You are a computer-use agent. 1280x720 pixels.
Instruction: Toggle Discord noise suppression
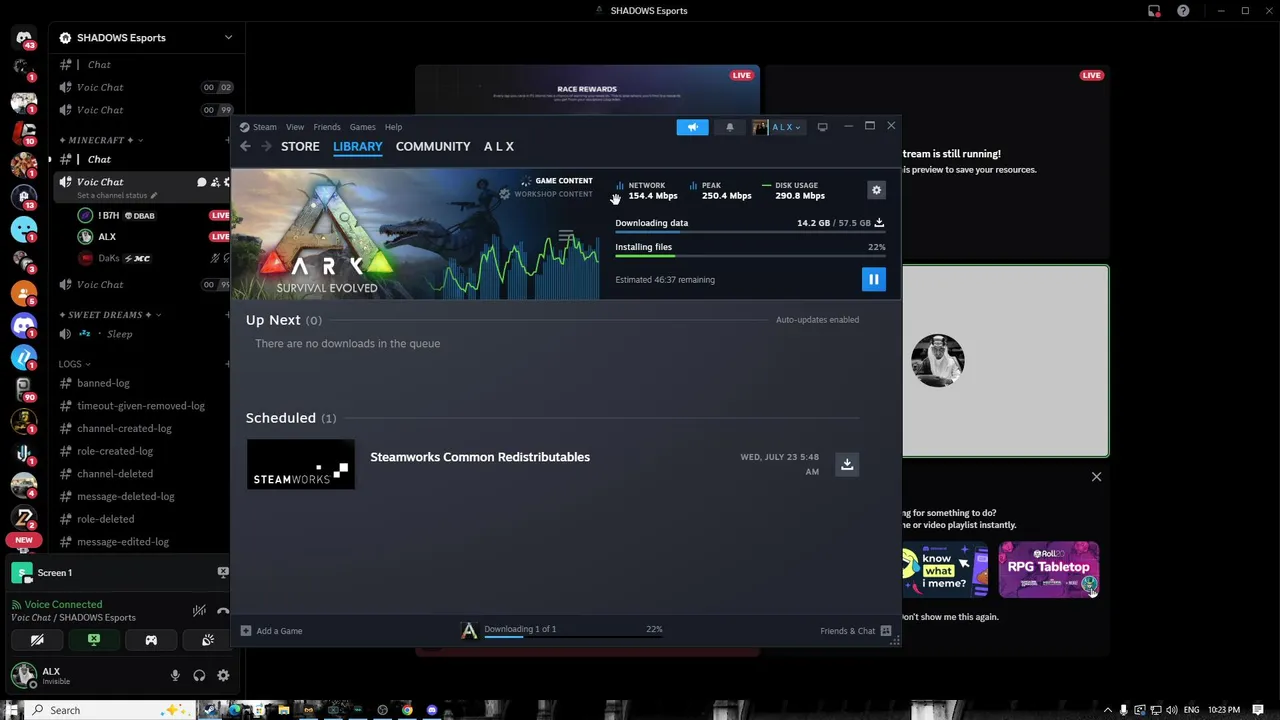click(x=199, y=610)
